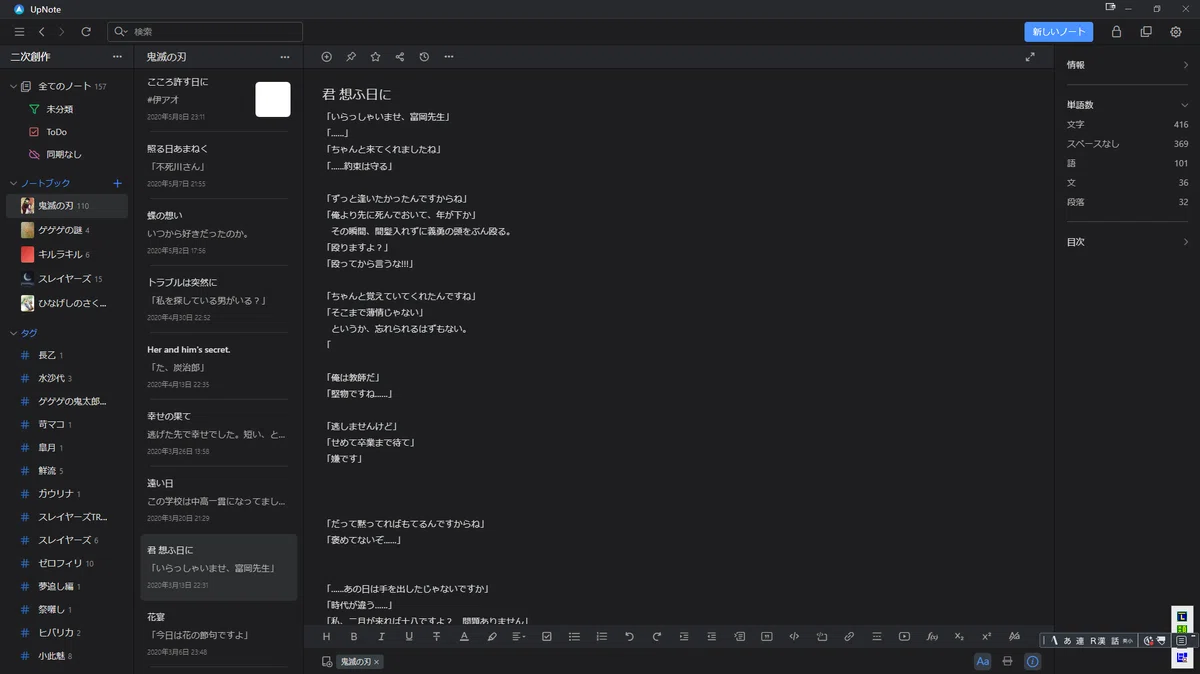Open ゲゲゲの謎 notebook
1200x674 pixels.
[x=66, y=230]
